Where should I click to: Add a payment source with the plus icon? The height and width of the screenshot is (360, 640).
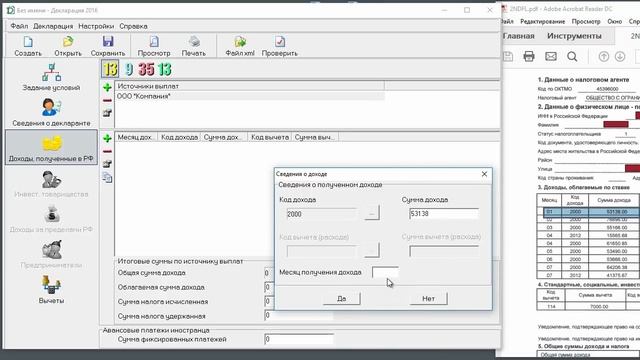pos(107,87)
